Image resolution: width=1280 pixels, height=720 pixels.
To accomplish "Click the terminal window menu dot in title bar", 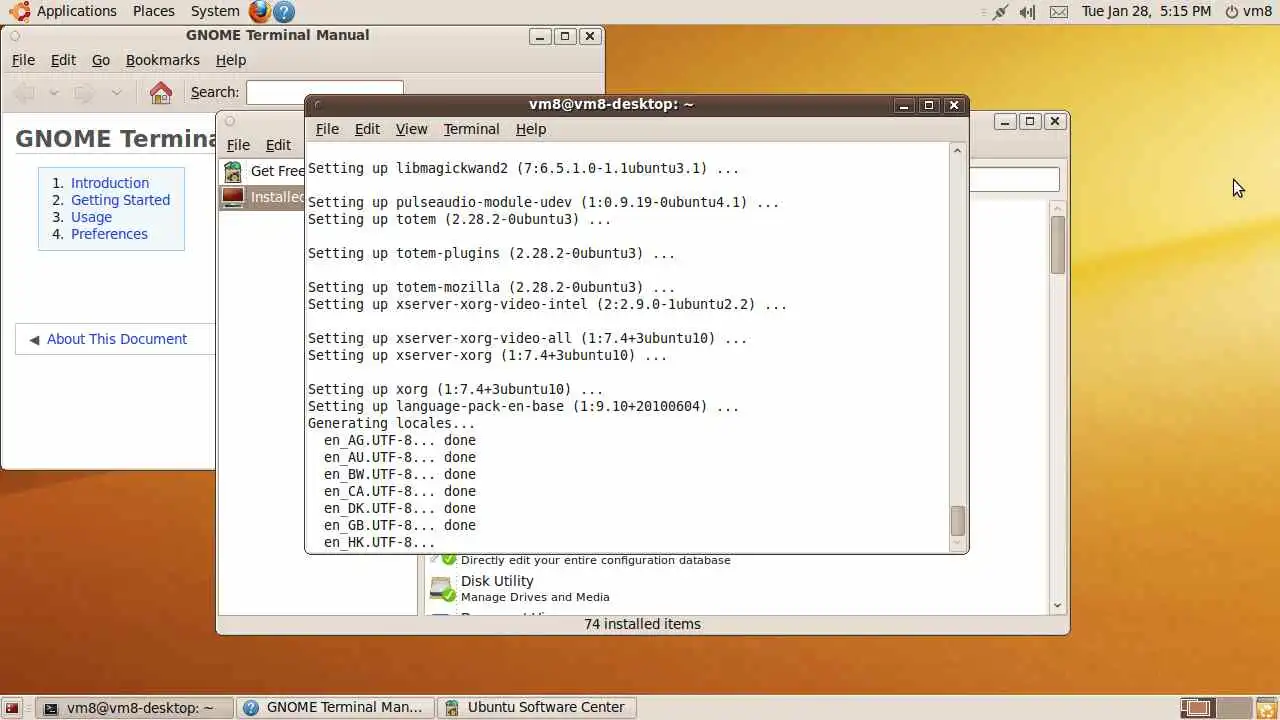I will click(x=318, y=104).
